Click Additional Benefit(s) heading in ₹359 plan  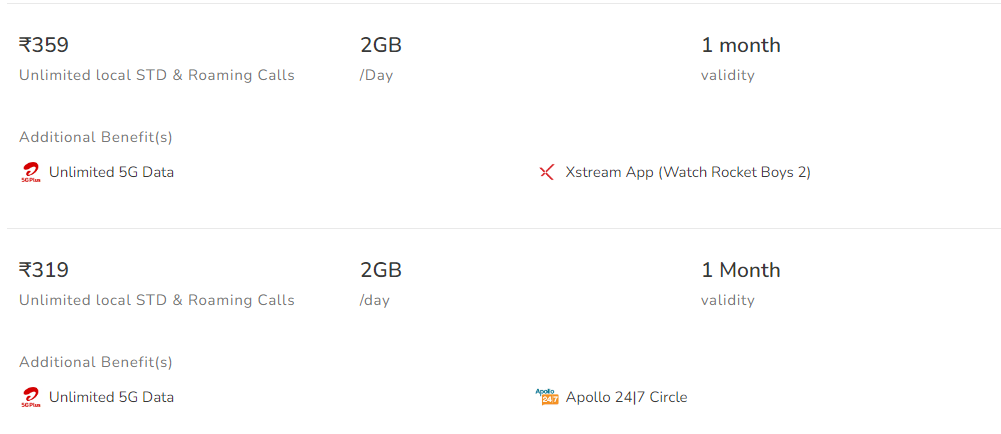[x=96, y=137]
